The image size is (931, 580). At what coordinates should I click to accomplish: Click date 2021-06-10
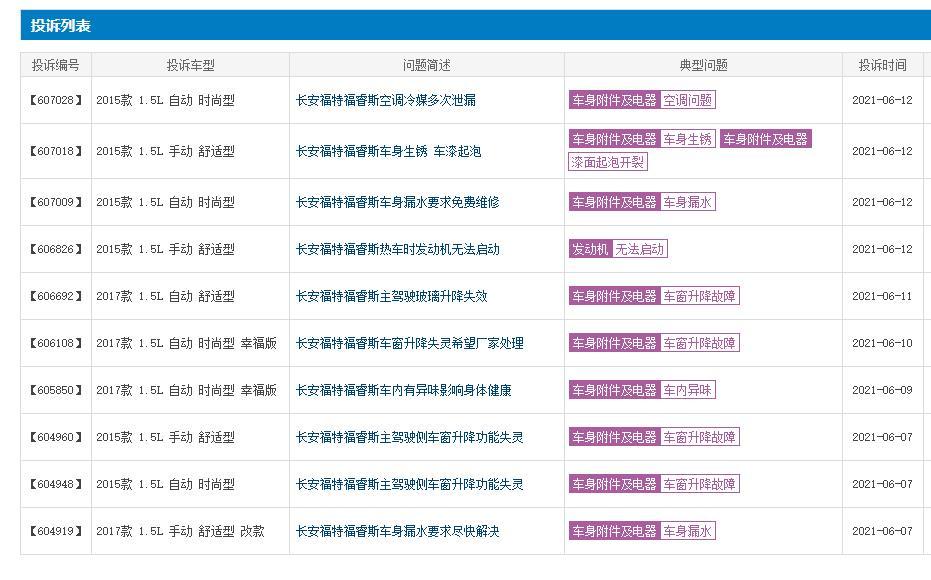[x=882, y=343]
